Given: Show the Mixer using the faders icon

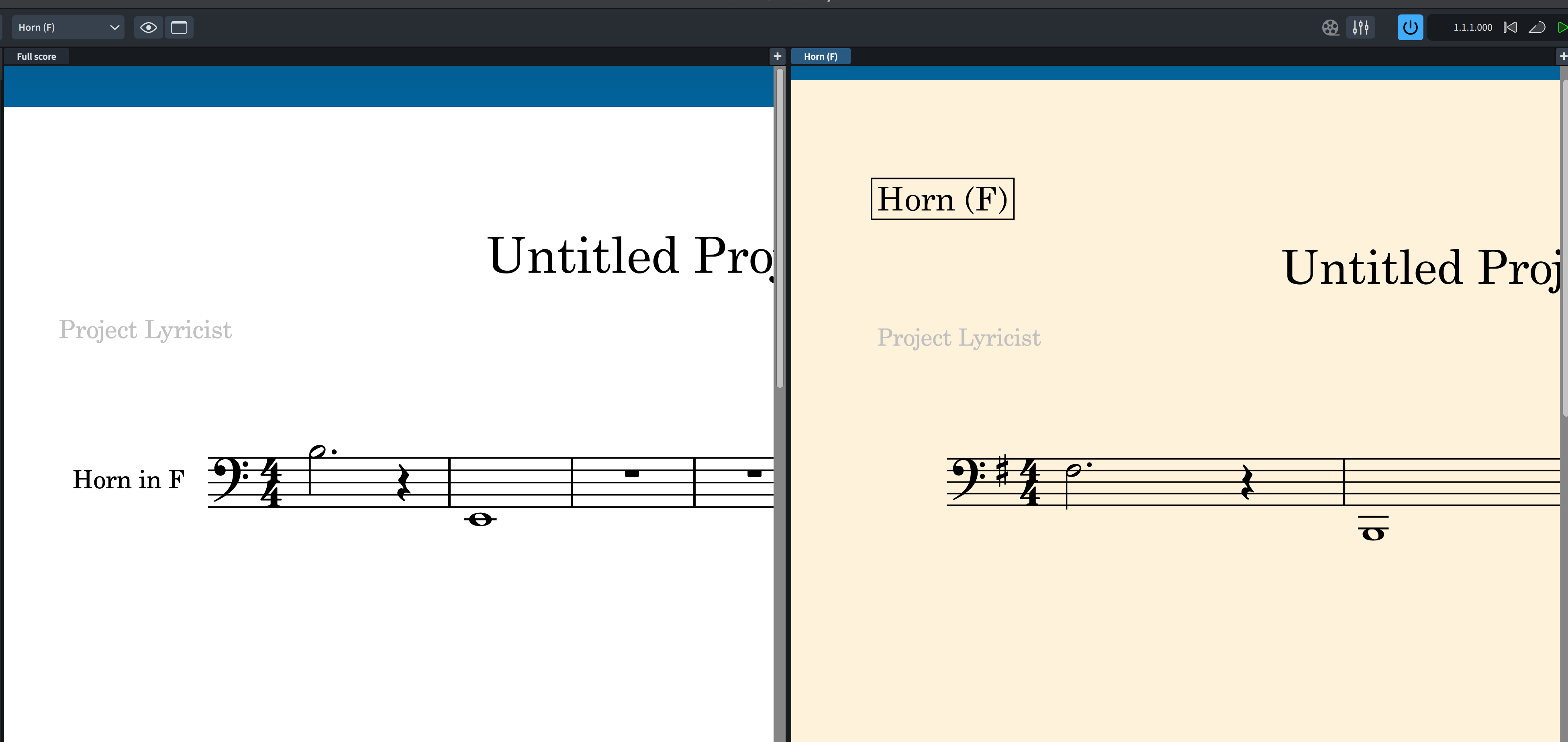Looking at the screenshot, I should click(1360, 27).
